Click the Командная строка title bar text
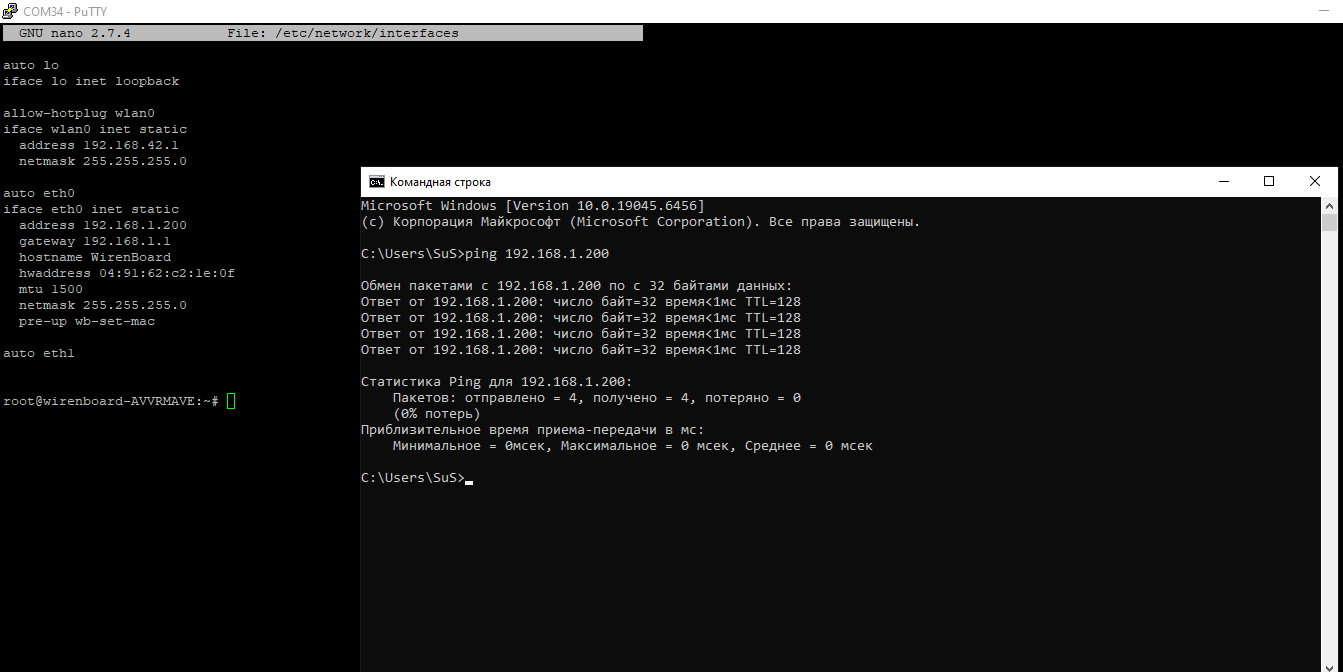1343x672 pixels. (440, 182)
